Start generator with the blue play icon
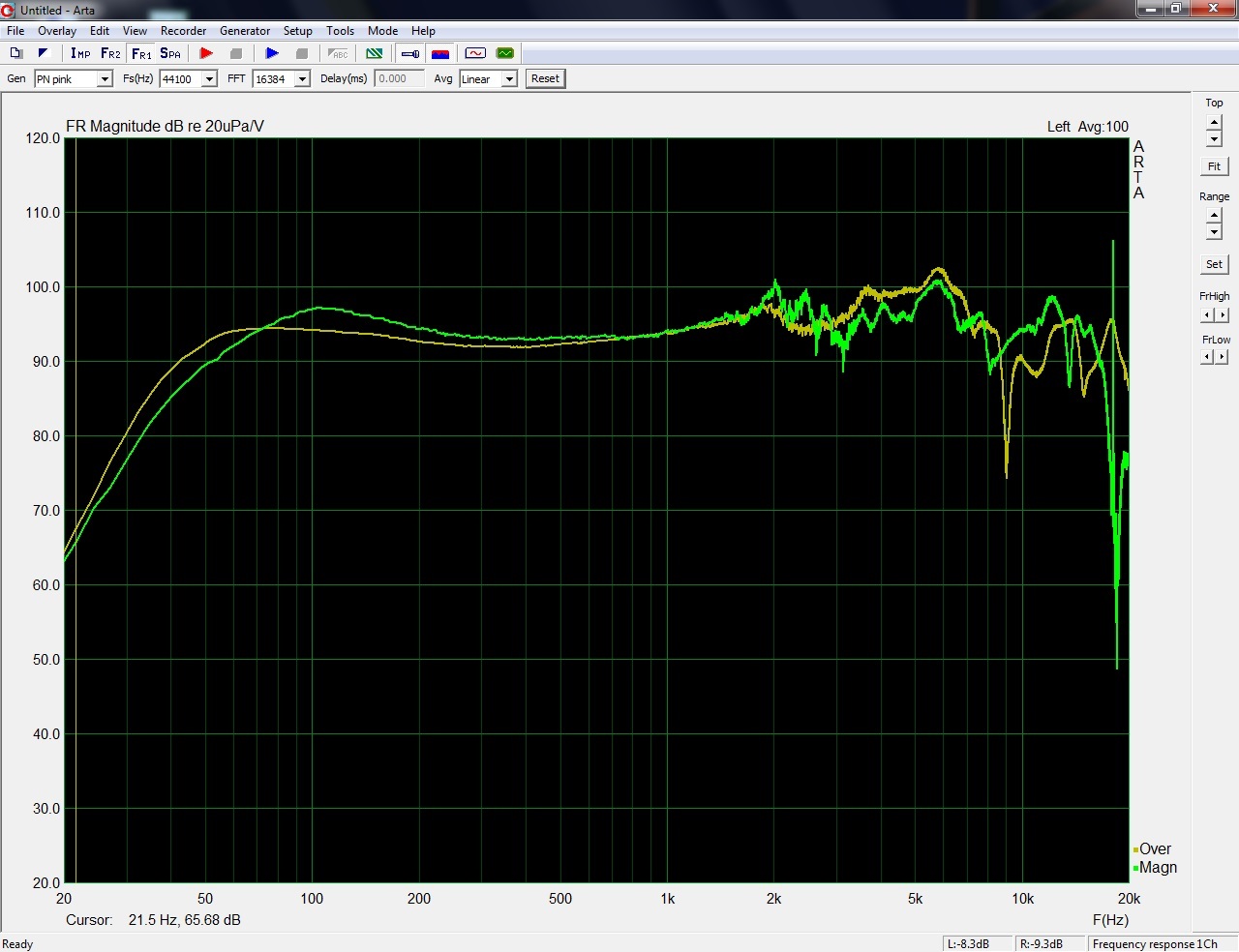1239x952 pixels. click(272, 53)
